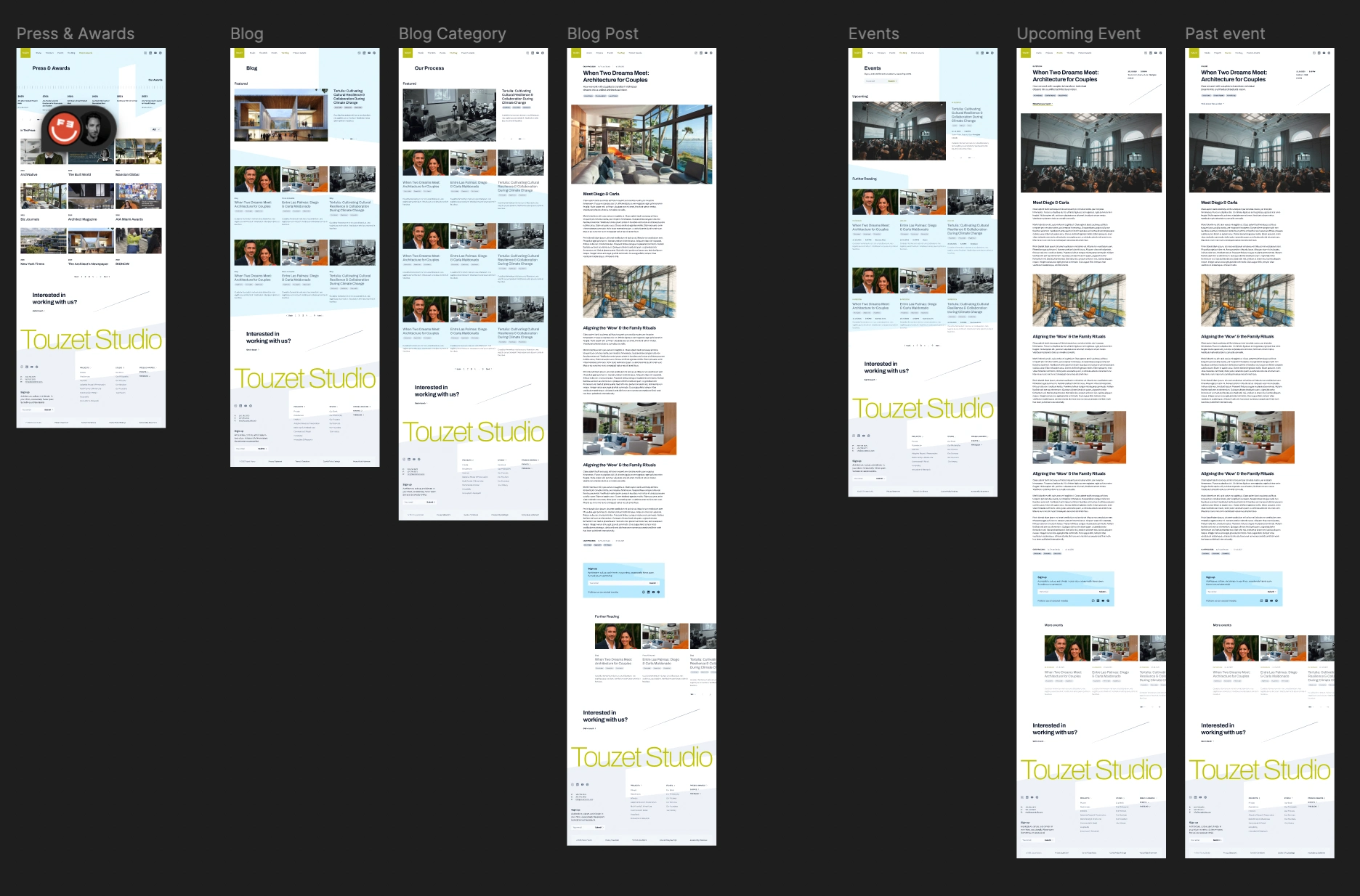The height and width of the screenshot is (896, 1360).
Task: Select the Blog Post hero living room photo
Action: (x=641, y=144)
